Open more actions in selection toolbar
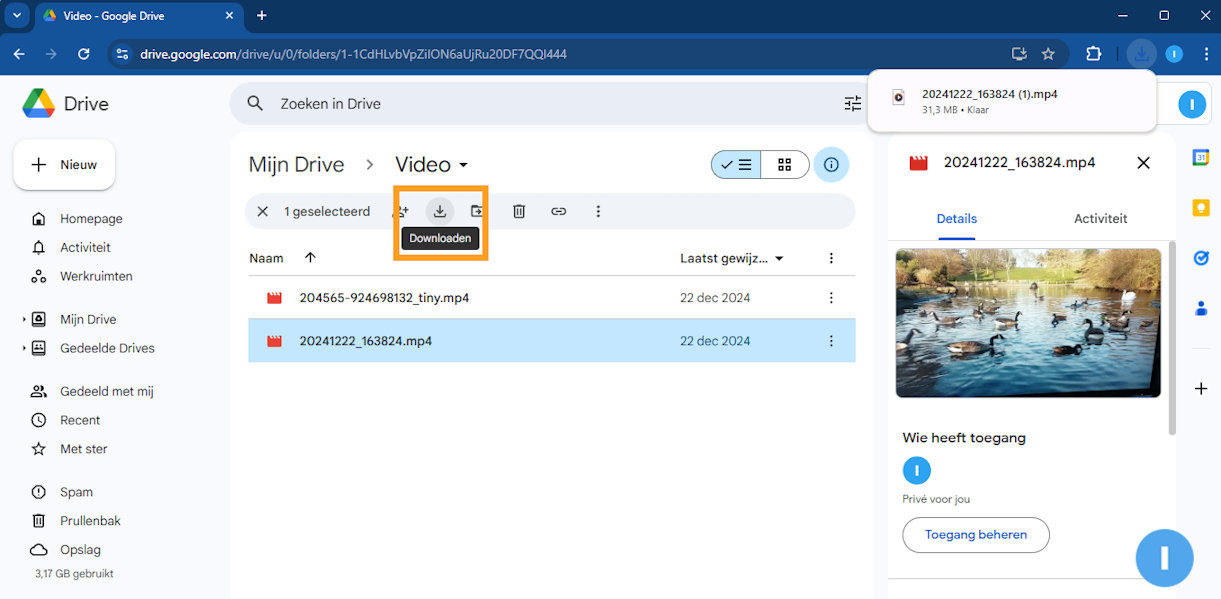 (598, 211)
